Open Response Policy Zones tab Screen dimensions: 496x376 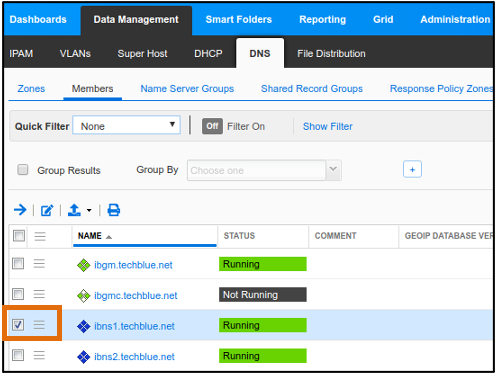point(441,89)
